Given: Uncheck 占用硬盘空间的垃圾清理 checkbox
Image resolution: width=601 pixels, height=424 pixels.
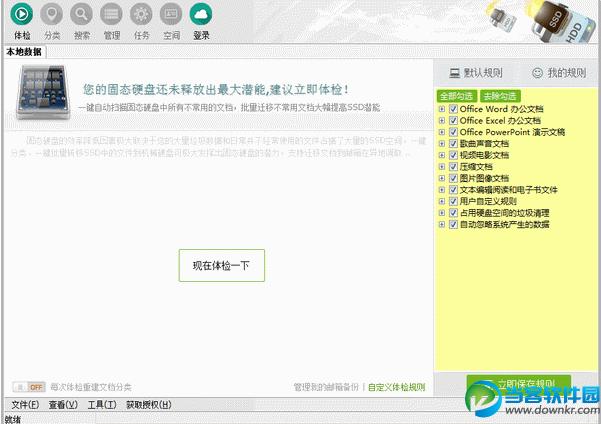Looking at the screenshot, I should (x=453, y=212).
